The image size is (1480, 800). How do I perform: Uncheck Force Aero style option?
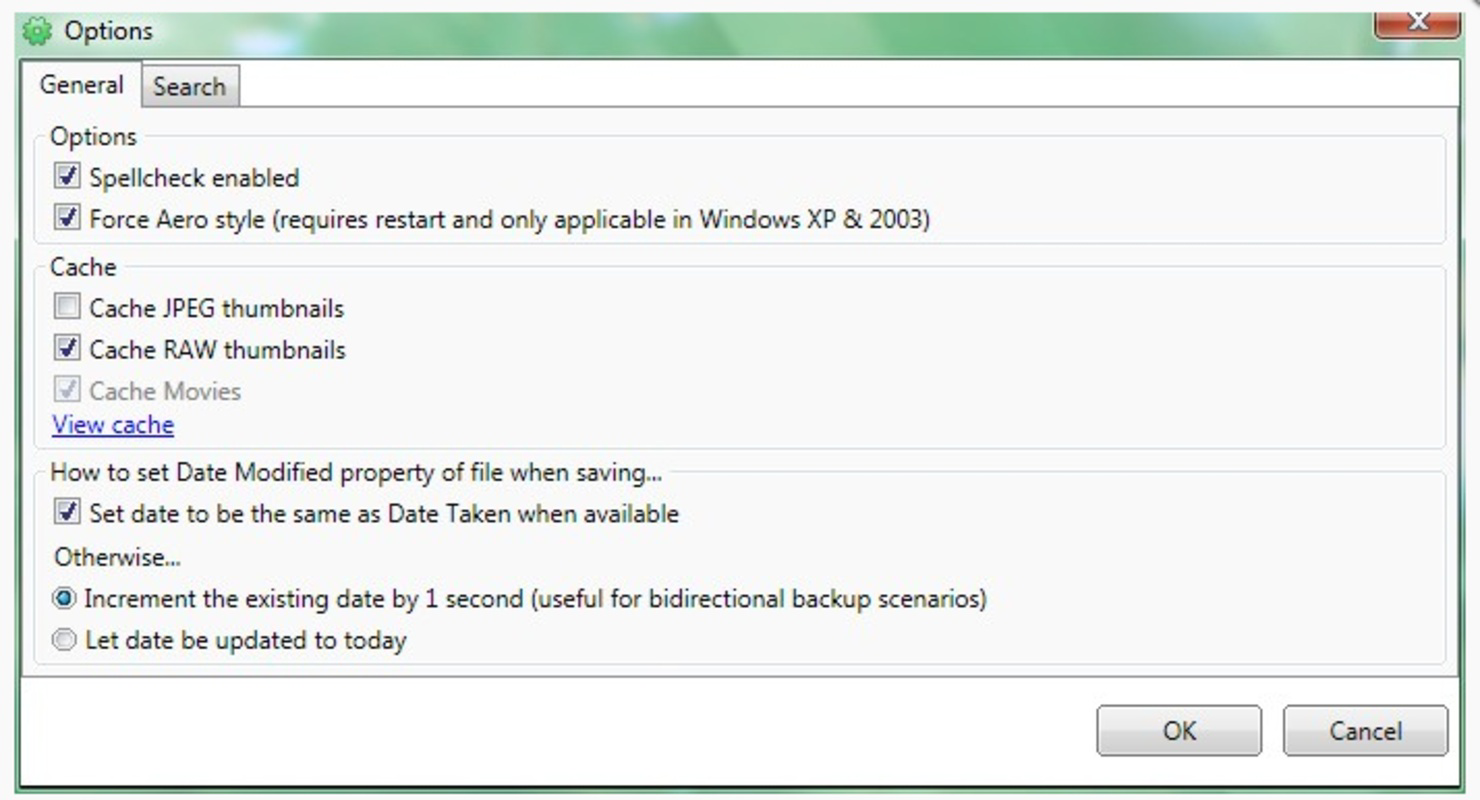tap(66, 217)
